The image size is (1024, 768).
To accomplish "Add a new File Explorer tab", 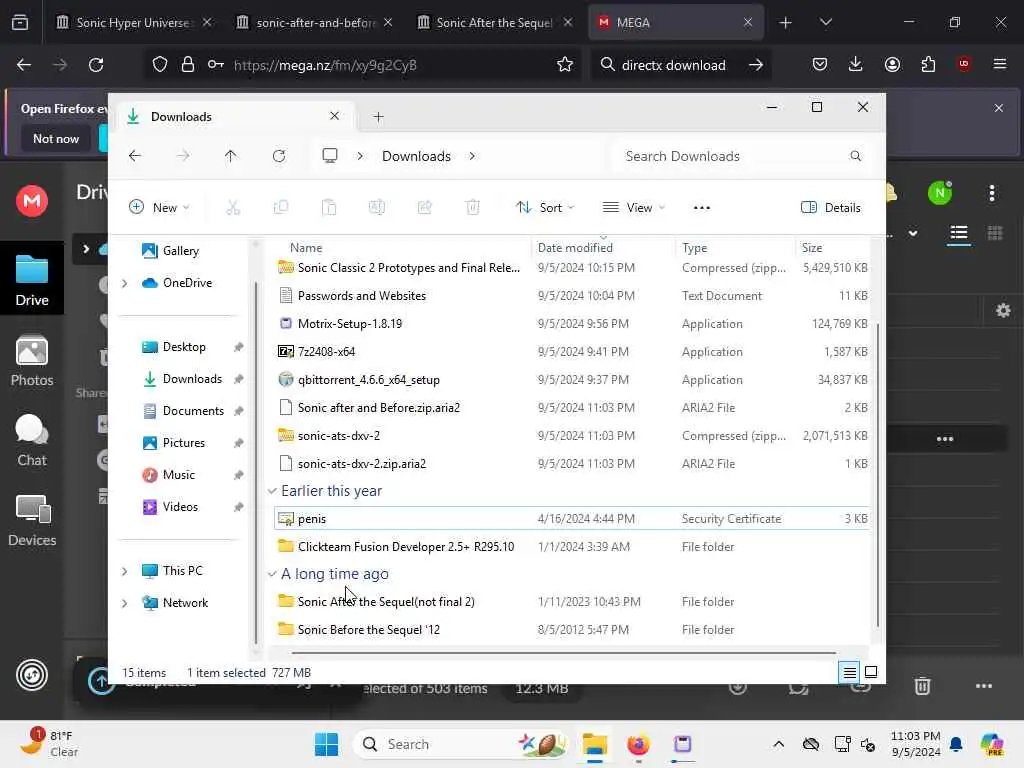I will [x=378, y=117].
